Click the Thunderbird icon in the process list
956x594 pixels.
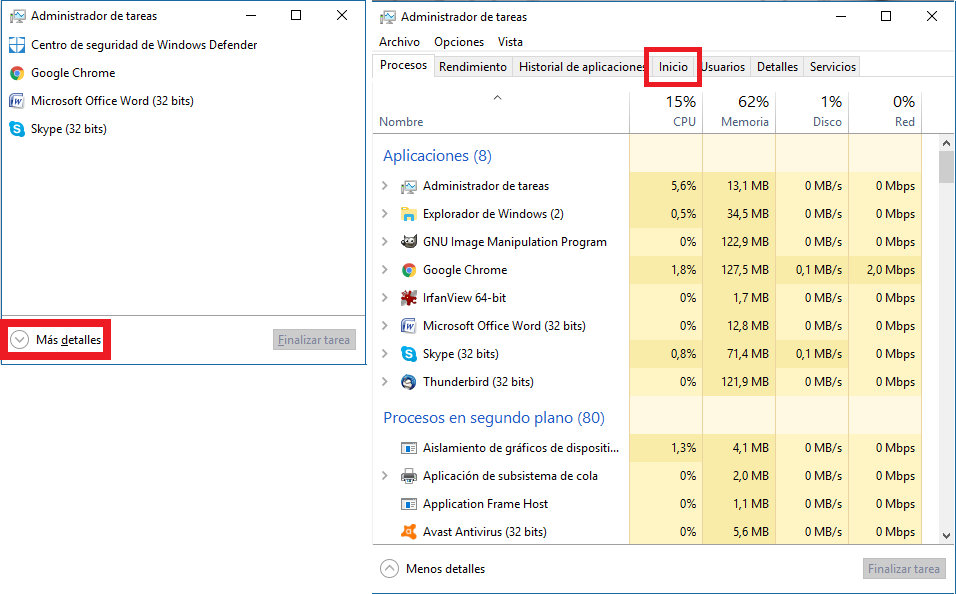click(x=408, y=382)
